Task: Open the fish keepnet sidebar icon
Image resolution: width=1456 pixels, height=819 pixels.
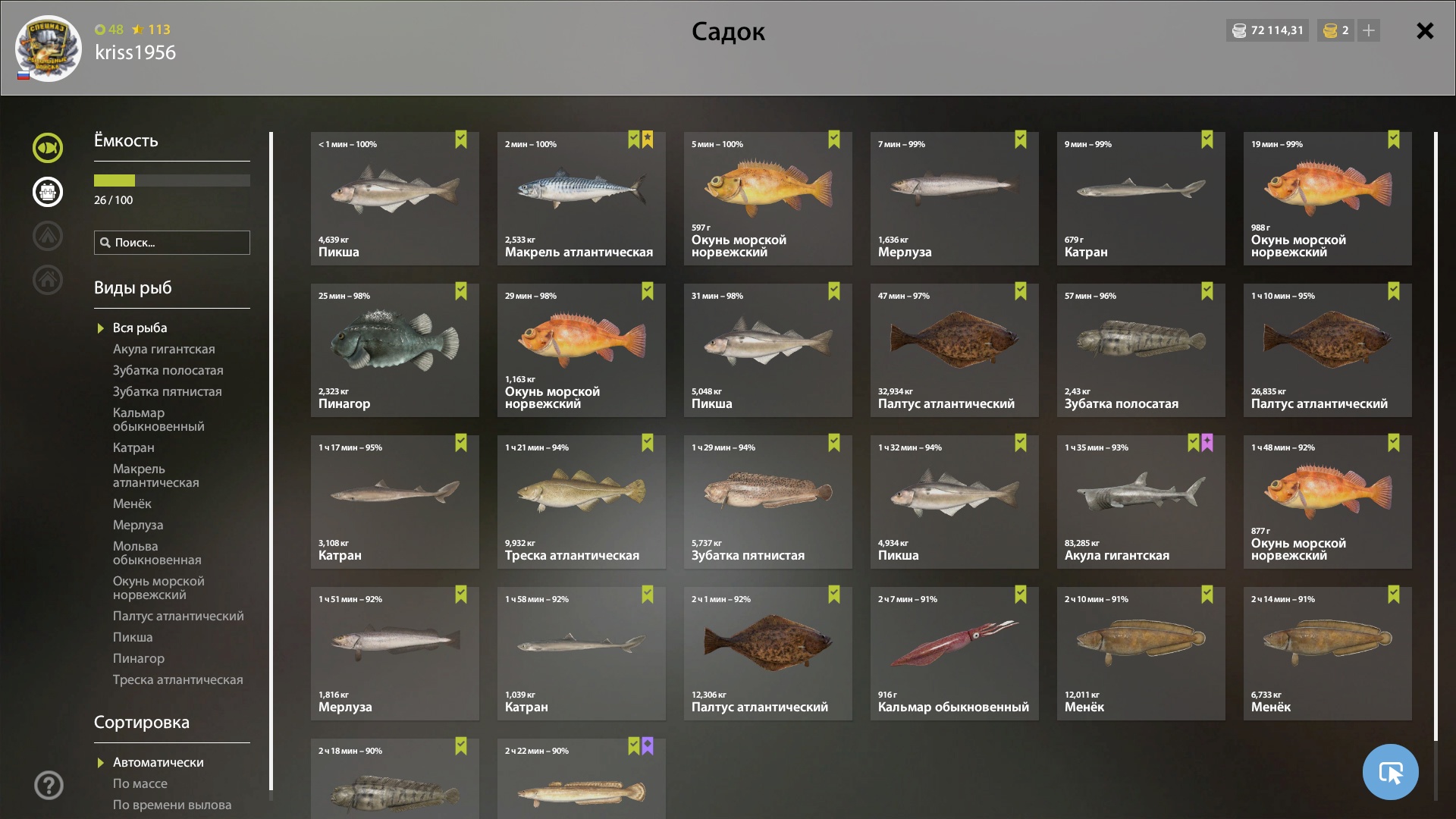Action: (x=48, y=148)
